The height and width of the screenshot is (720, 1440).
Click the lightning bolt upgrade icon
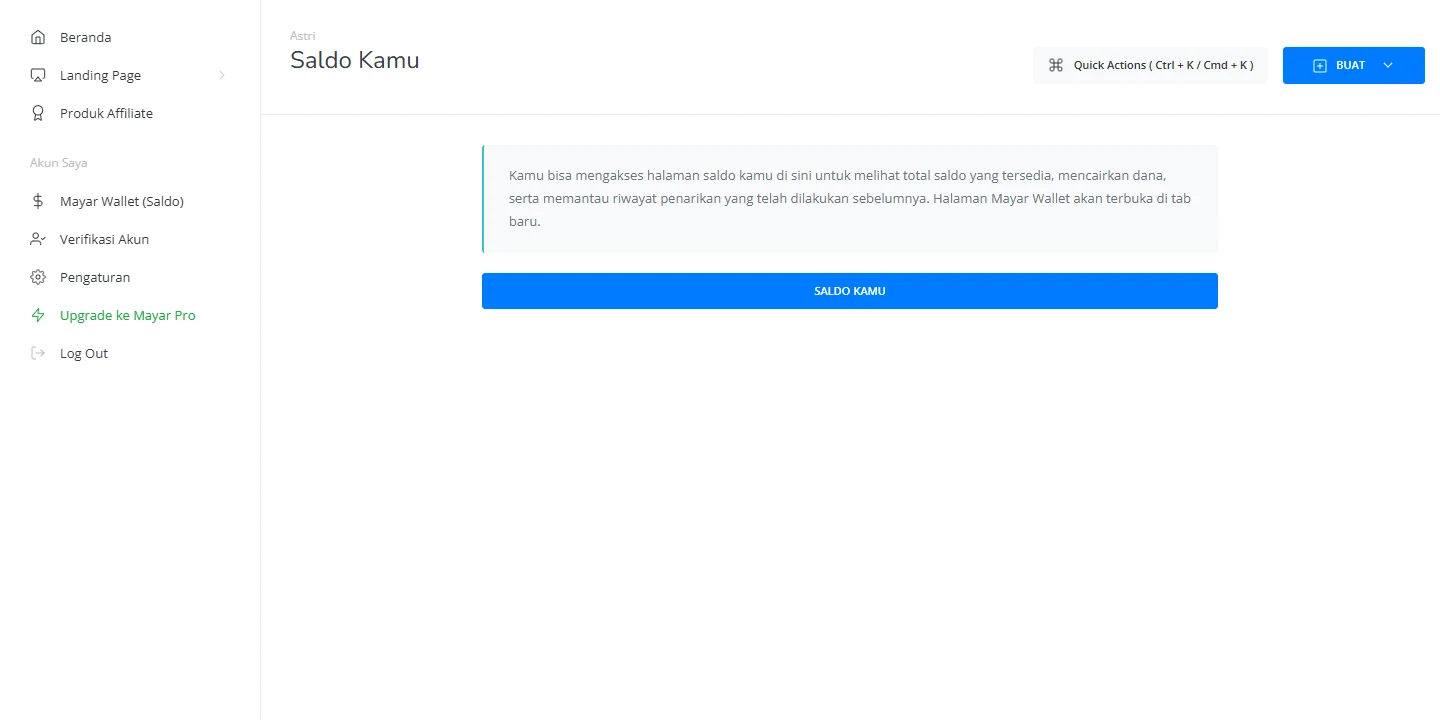pyautogui.click(x=38, y=315)
